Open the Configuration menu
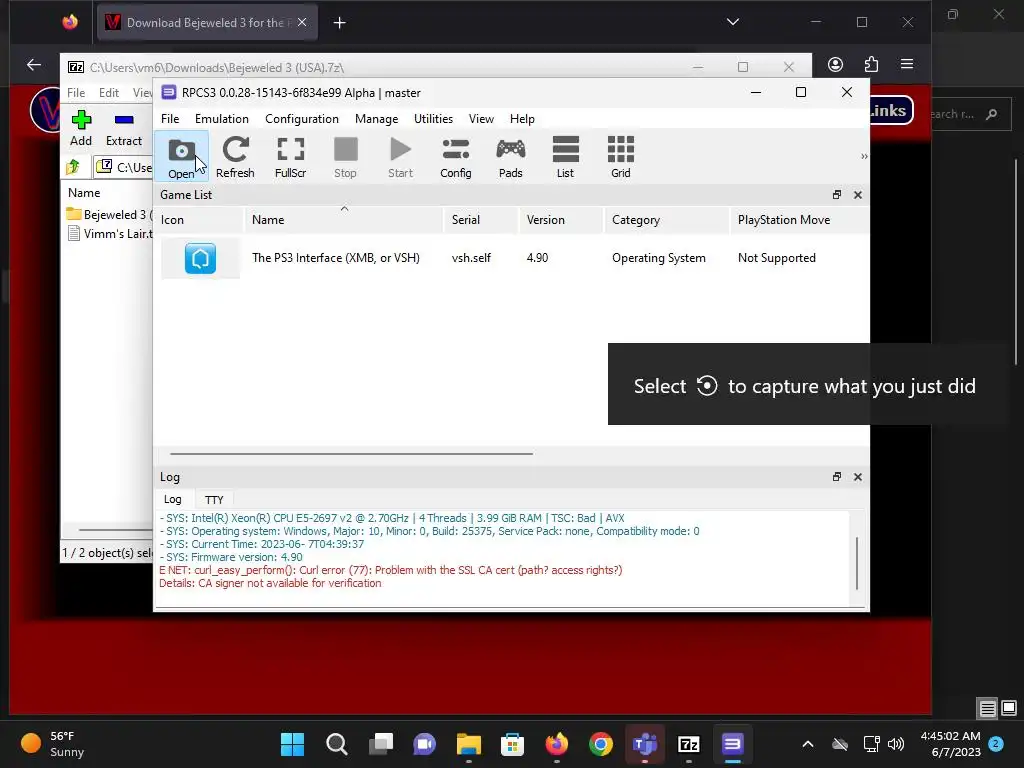The image size is (1024, 768). pyautogui.click(x=302, y=119)
